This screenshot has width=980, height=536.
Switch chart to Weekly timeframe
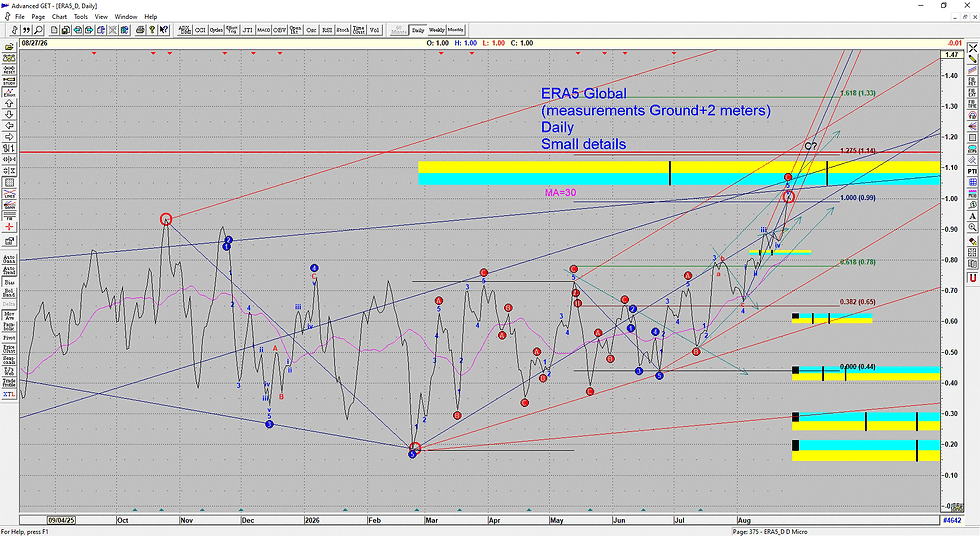point(437,29)
